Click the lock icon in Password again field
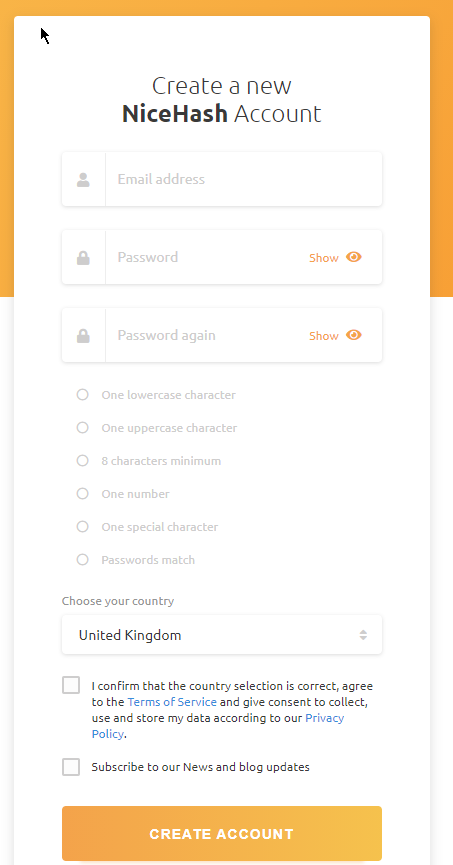The width and height of the screenshot is (453, 865). pyautogui.click(x=83, y=336)
